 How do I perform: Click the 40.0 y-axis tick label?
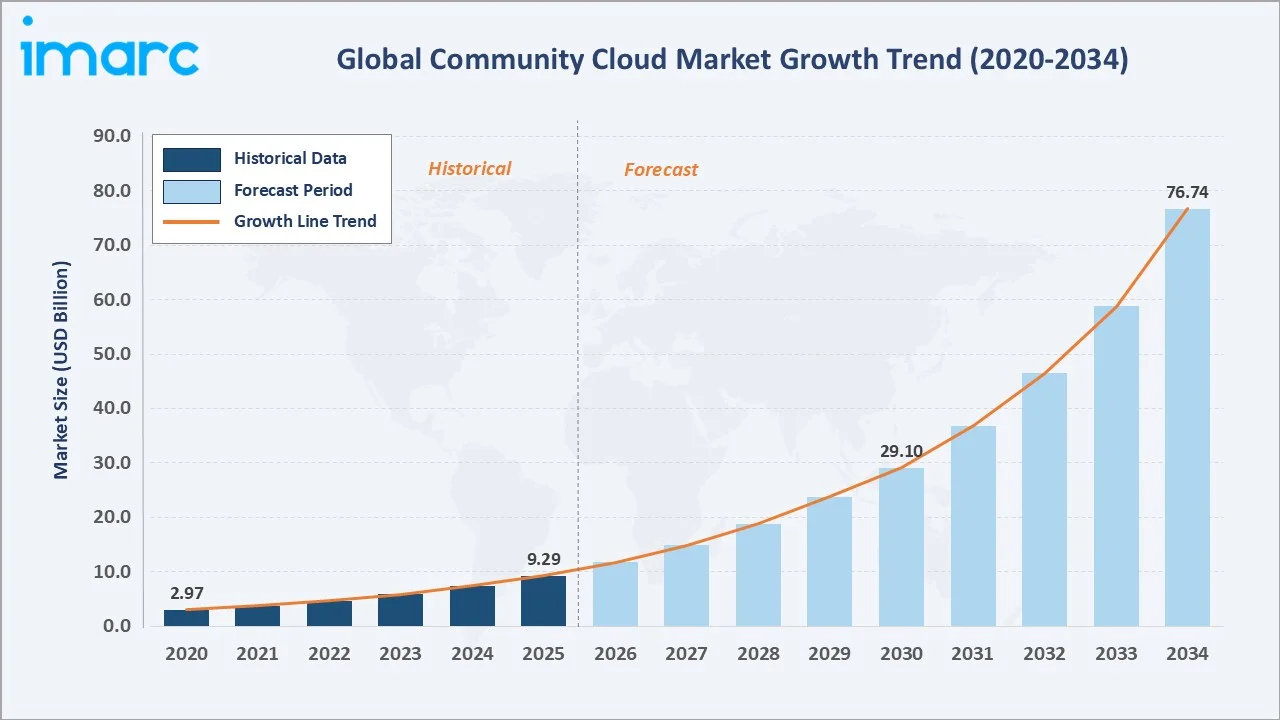tap(111, 408)
